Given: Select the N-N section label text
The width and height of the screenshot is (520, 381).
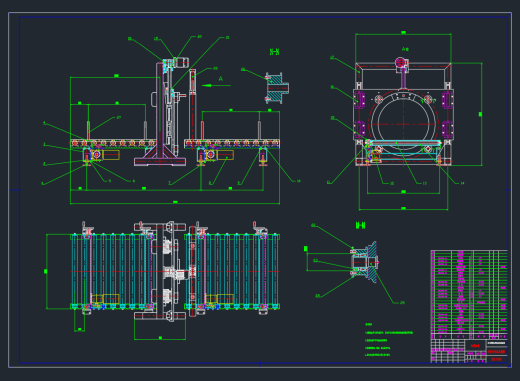Looking at the screenshot, I should click(x=274, y=52).
